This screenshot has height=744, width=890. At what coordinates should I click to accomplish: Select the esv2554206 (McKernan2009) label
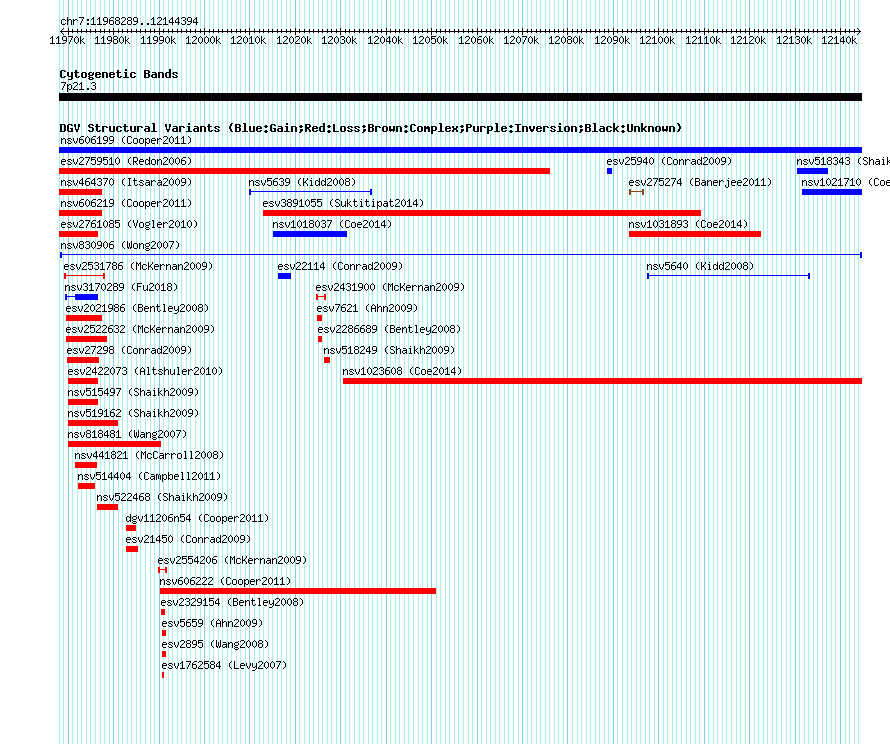pyautogui.click(x=233, y=560)
